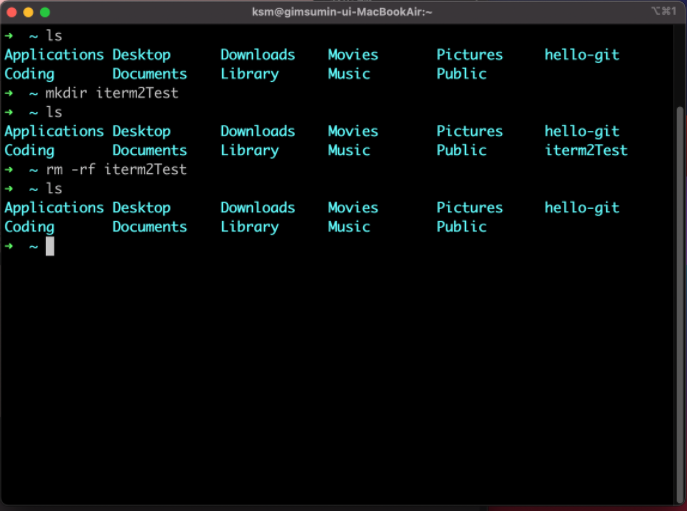
Task: Click the vertical scrollbar thumb at right
Action: [x=680, y=305]
